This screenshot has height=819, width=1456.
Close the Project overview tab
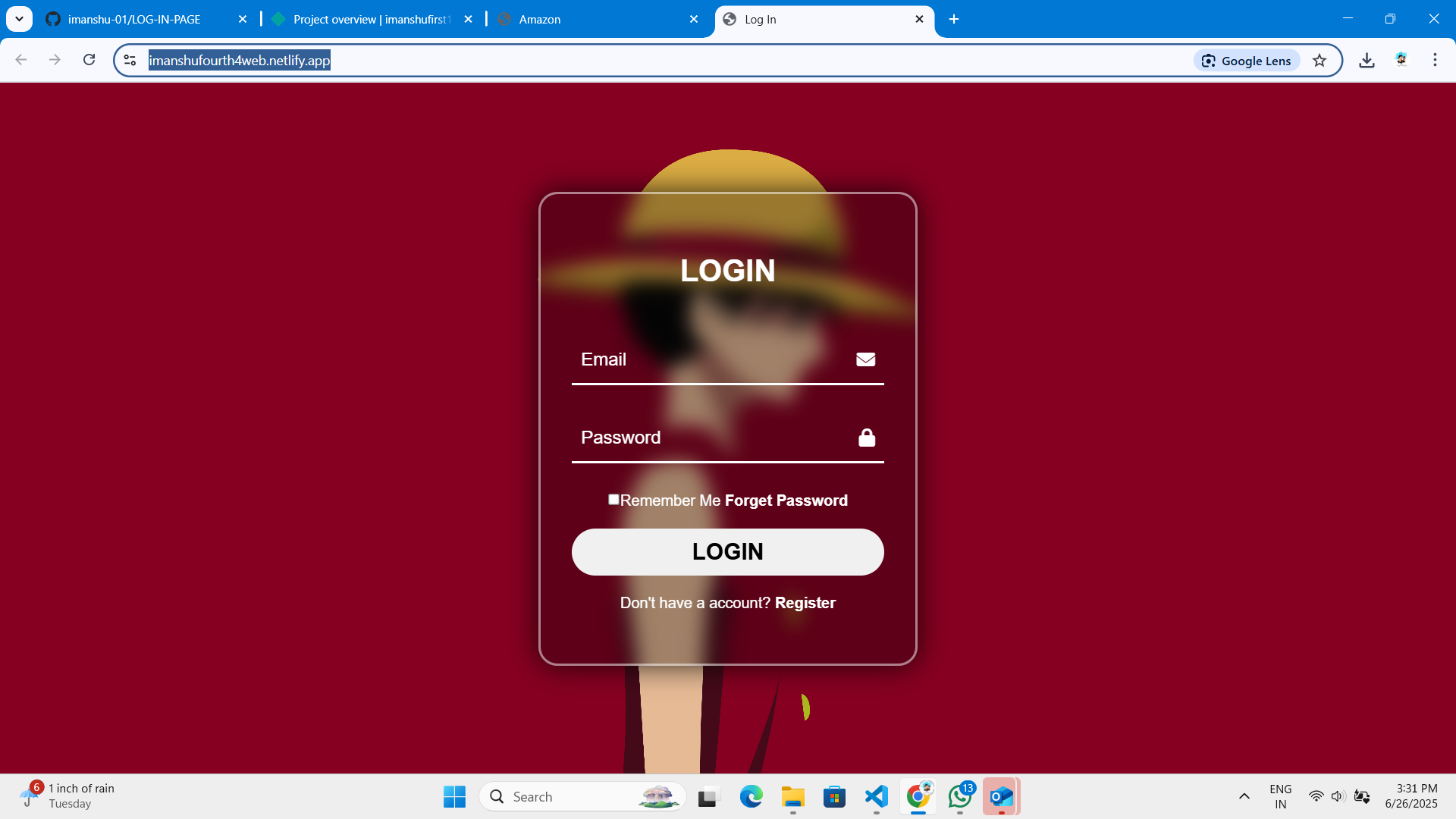469,20
